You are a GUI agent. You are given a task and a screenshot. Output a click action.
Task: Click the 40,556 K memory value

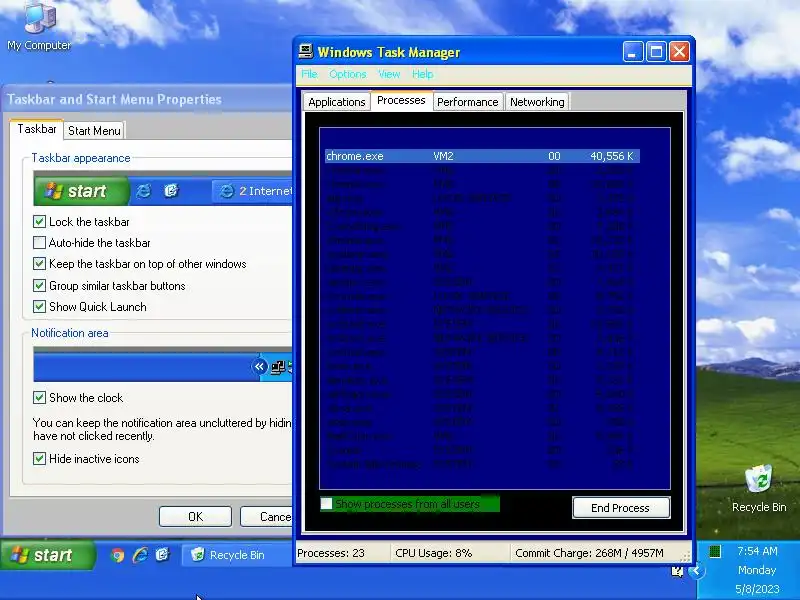[x=612, y=156]
